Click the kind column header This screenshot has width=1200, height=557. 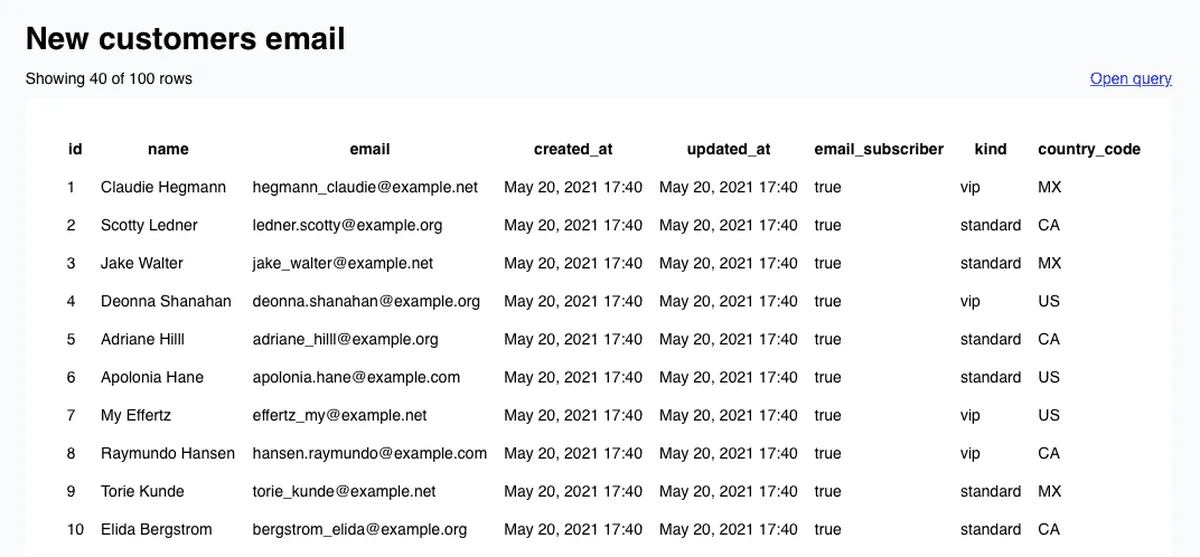990,149
